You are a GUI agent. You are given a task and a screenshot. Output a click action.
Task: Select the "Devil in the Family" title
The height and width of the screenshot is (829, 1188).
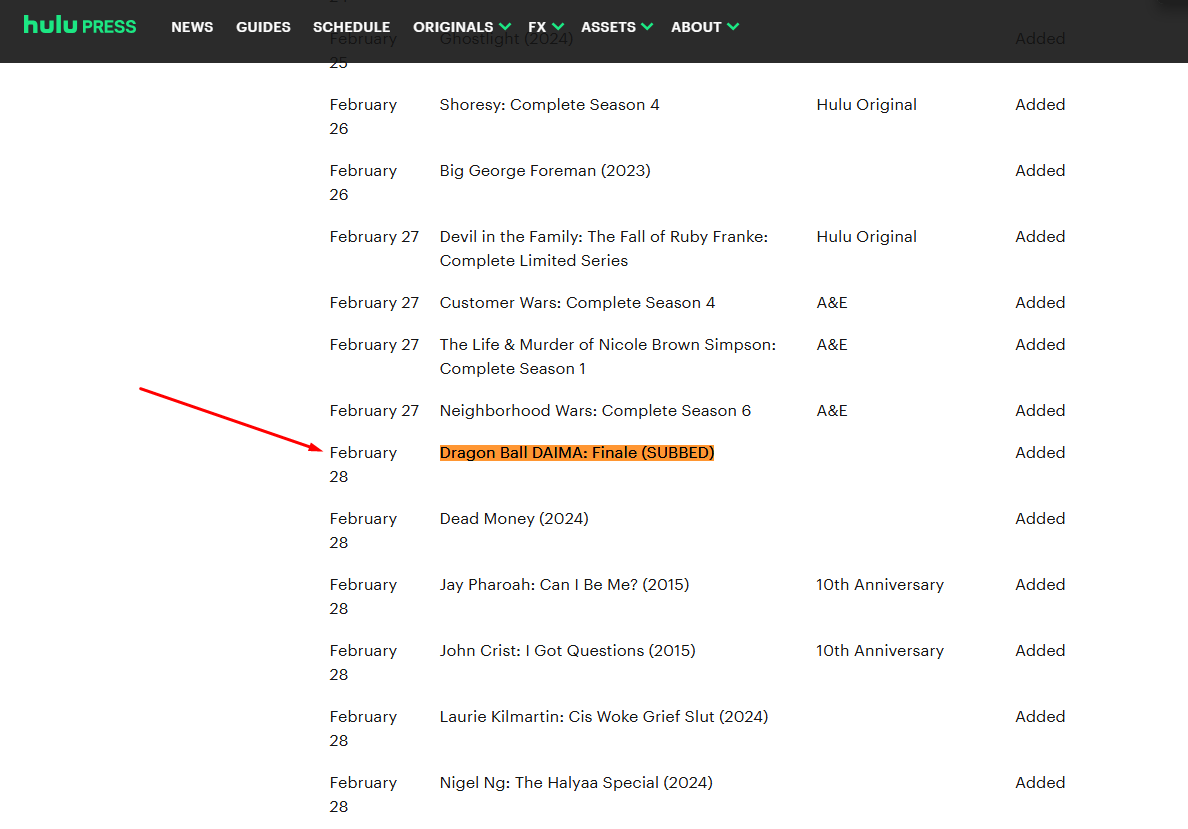[x=604, y=249]
